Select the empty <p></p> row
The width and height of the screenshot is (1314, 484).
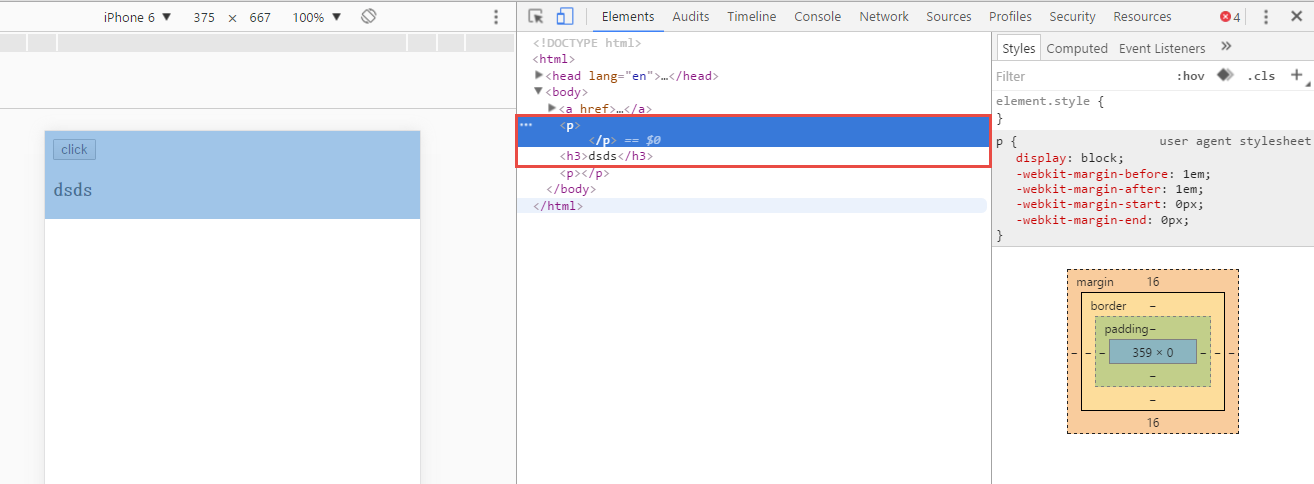click(584, 173)
